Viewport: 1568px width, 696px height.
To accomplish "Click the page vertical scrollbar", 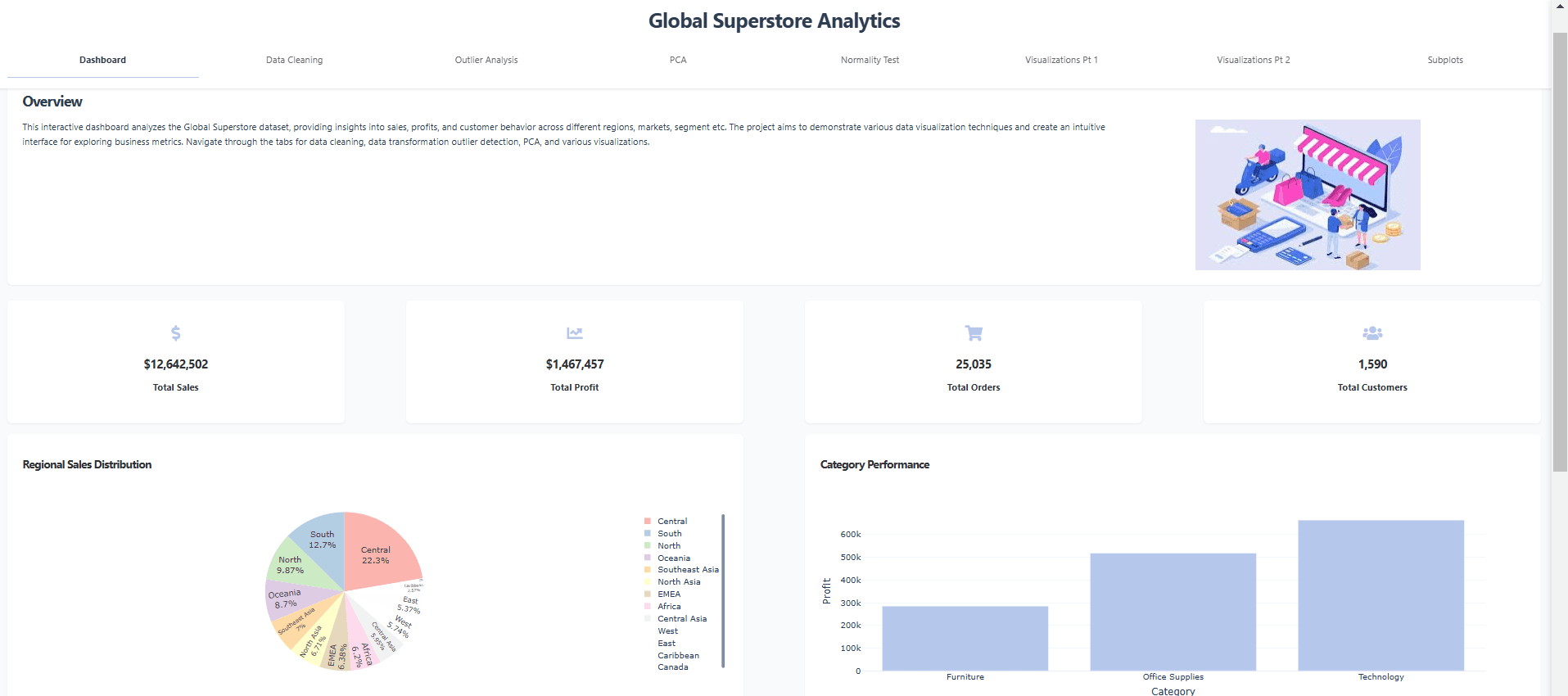I will (1560, 252).
